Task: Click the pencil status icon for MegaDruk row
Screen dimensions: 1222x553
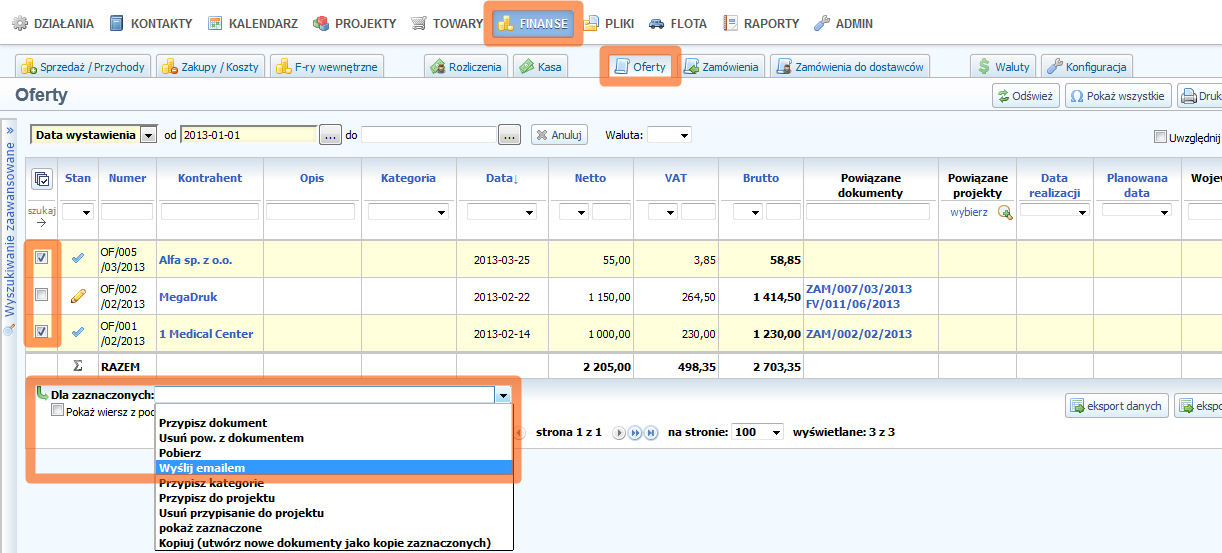Action: coord(78,296)
